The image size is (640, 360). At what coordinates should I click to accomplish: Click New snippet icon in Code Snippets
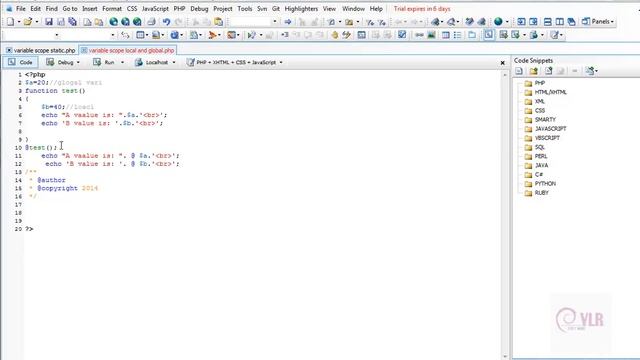click(x=519, y=71)
